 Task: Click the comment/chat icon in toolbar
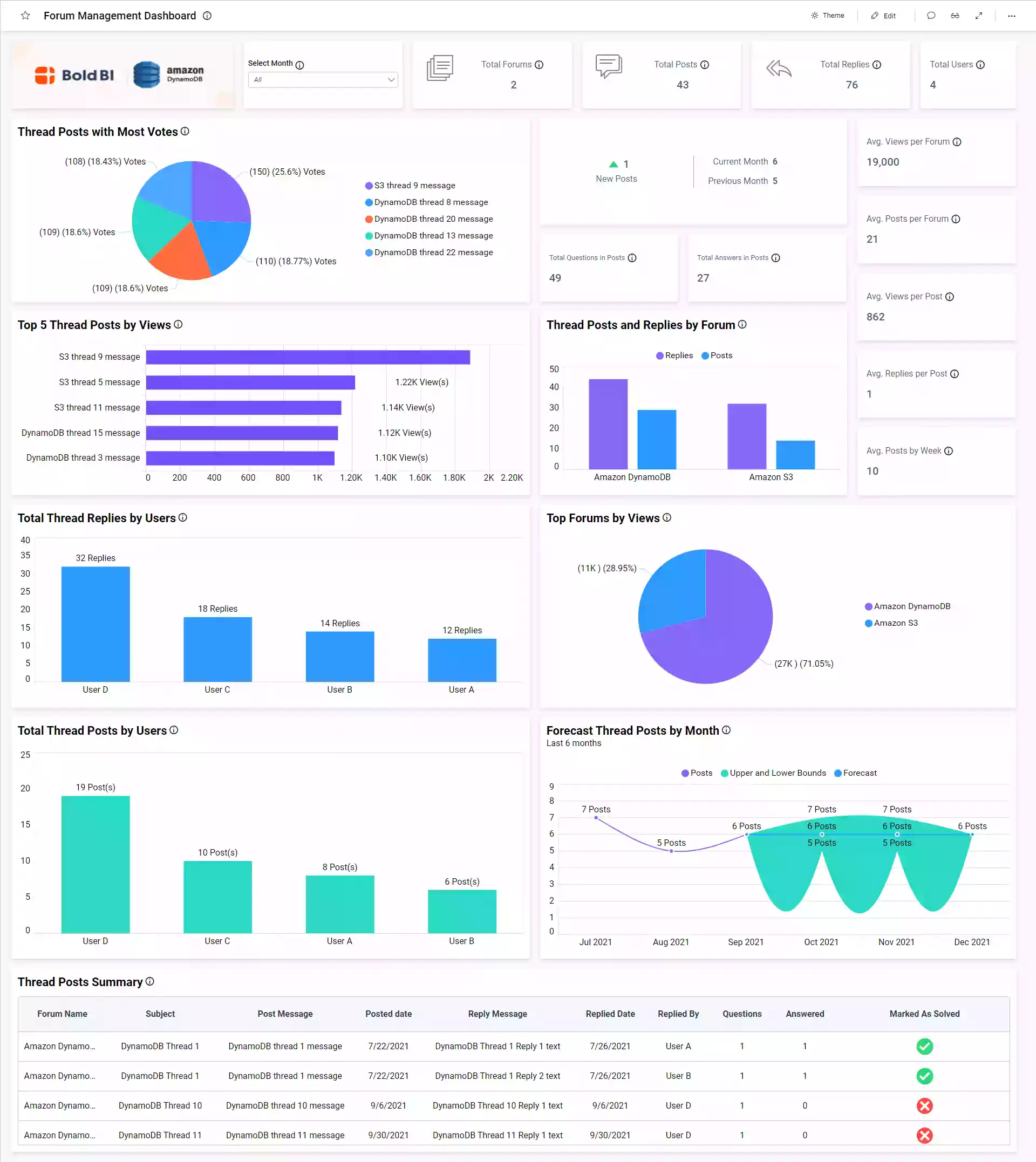point(930,15)
